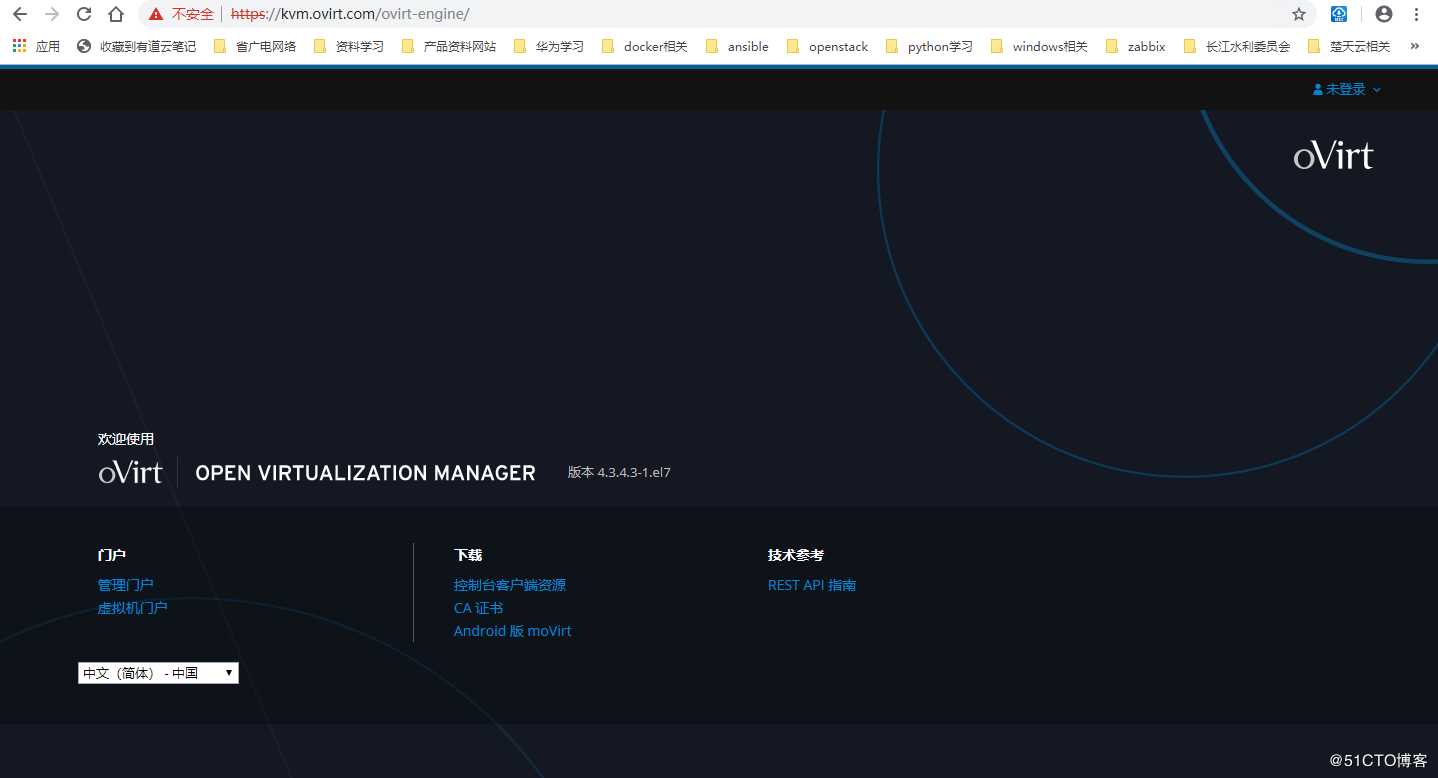Click the OPEN VIRTUALIZATION MANAGER title
The image size is (1438, 778).
(x=365, y=473)
